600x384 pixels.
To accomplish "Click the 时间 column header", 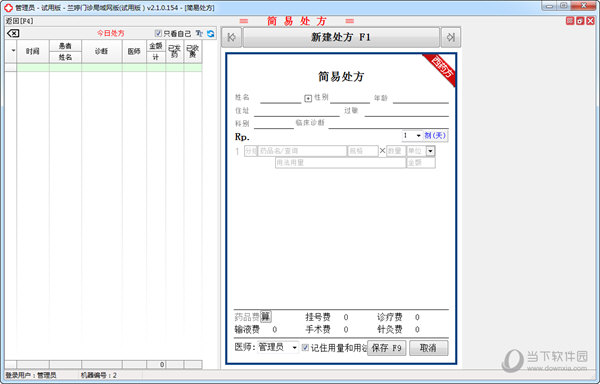I will pyautogui.click(x=33, y=51).
